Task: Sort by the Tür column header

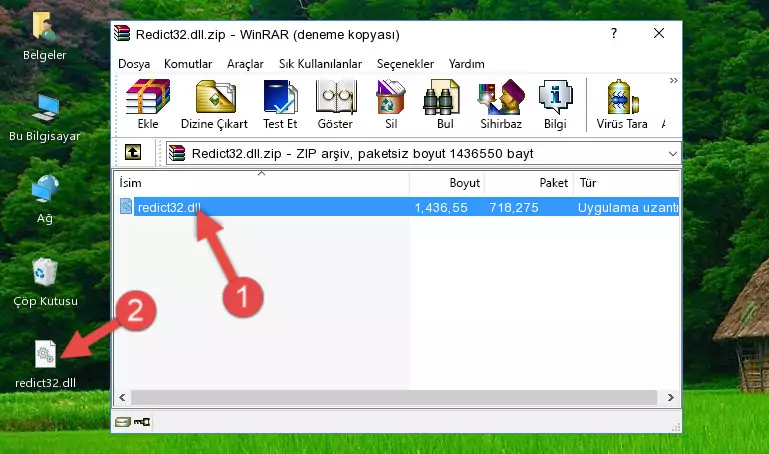Action: pyautogui.click(x=626, y=183)
